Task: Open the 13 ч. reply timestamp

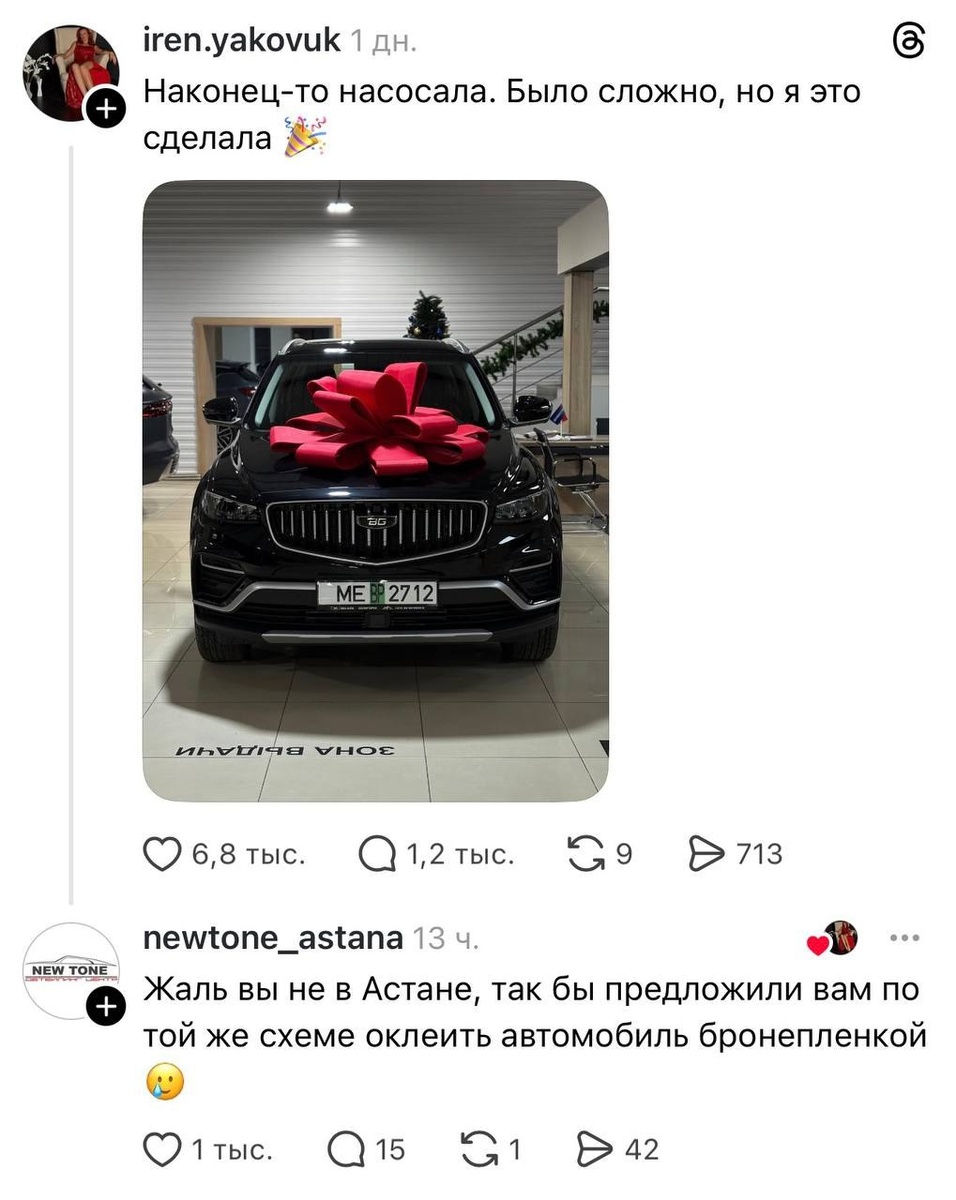Action: (446, 939)
